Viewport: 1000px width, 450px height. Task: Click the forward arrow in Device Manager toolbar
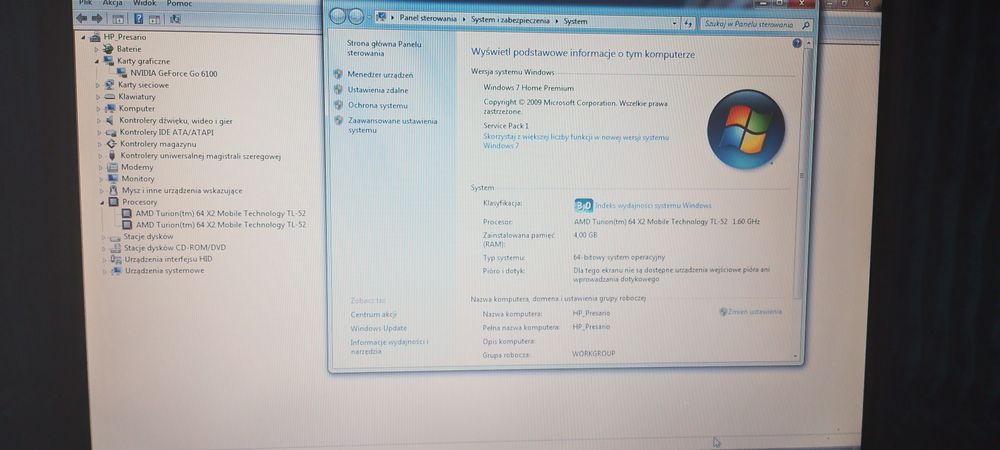[x=97, y=19]
